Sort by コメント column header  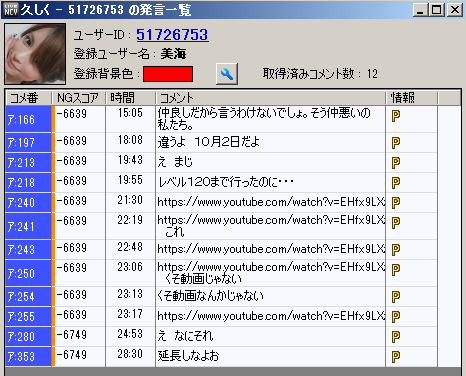(x=270, y=98)
